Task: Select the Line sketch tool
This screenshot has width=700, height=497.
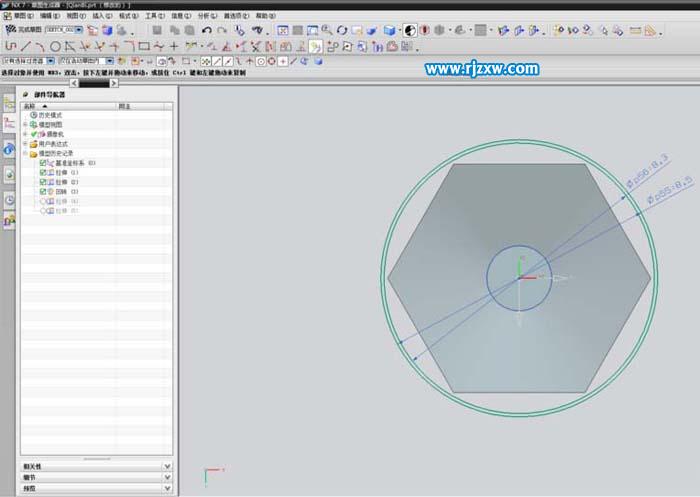Action: tap(26, 46)
